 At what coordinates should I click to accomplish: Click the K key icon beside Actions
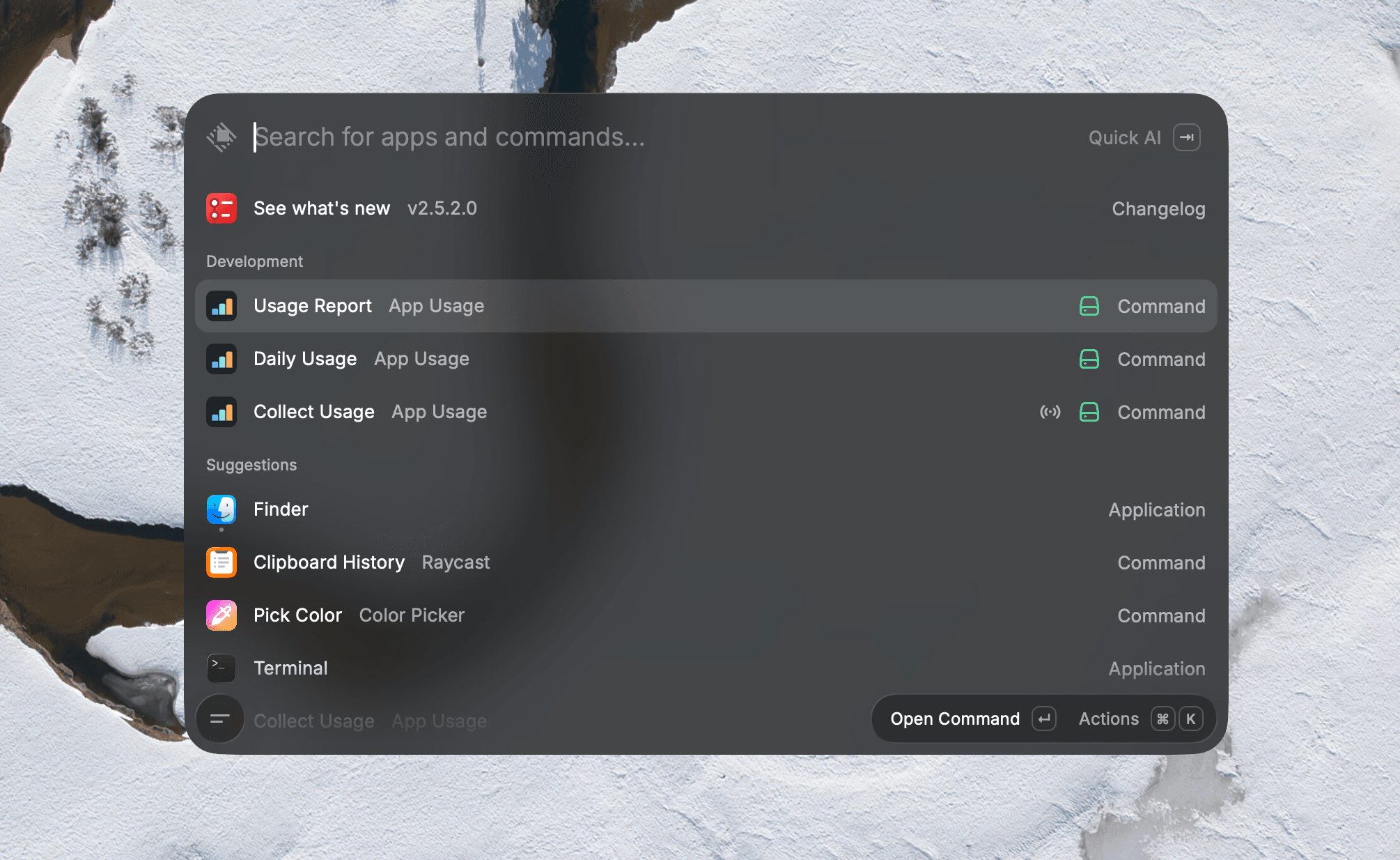1191,719
